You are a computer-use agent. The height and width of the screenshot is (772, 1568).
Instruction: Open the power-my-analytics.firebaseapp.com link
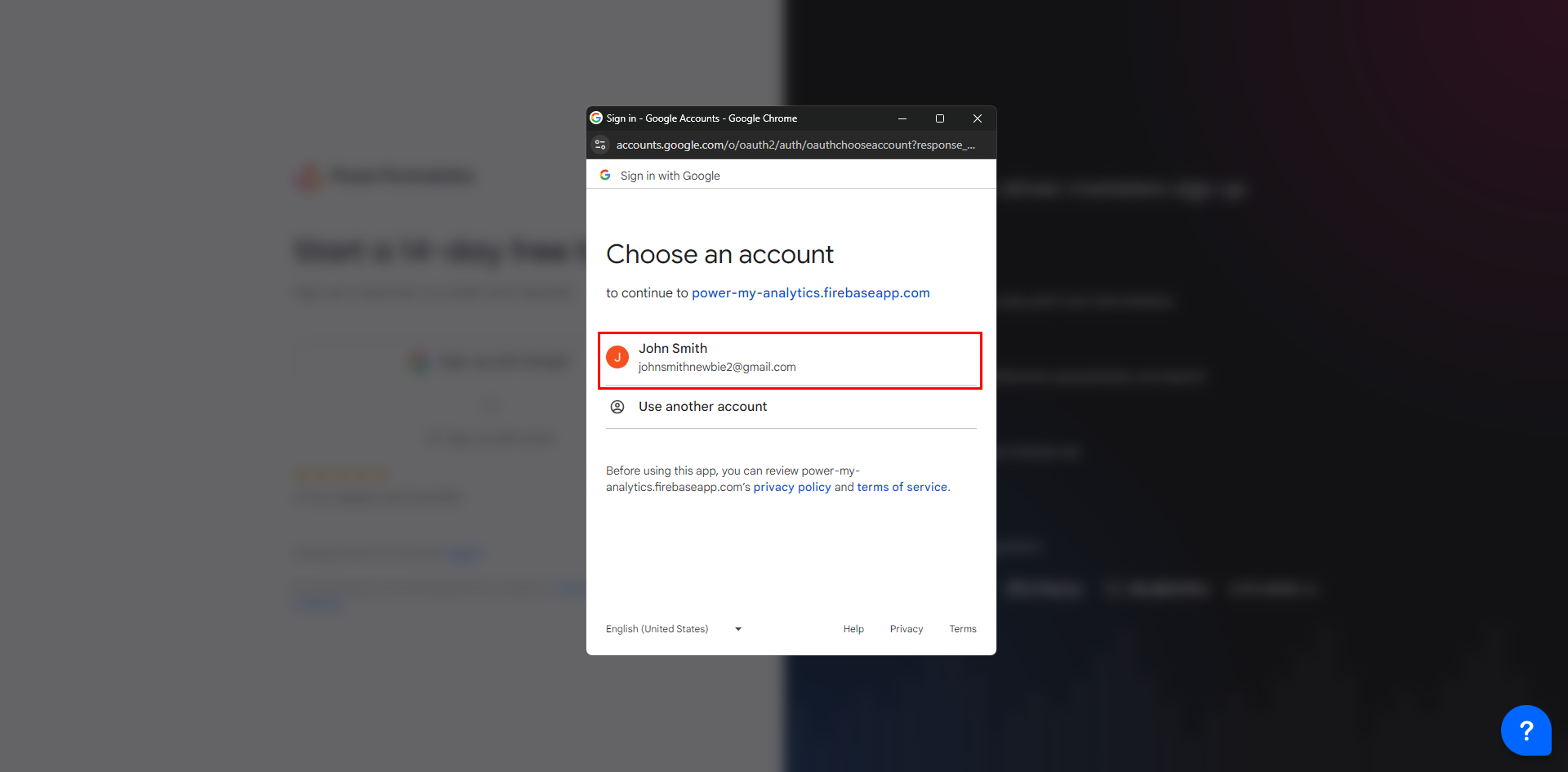(x=810, y=293)
